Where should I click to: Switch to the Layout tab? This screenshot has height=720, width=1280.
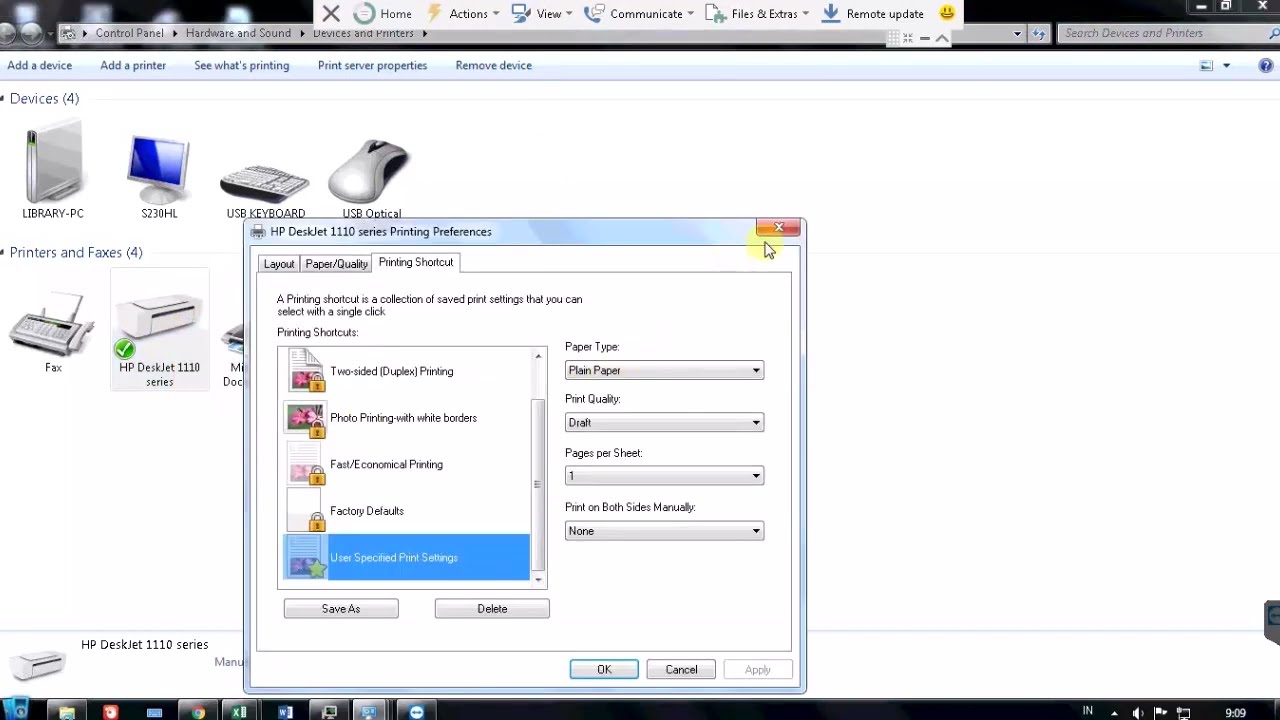click(279, 264)
